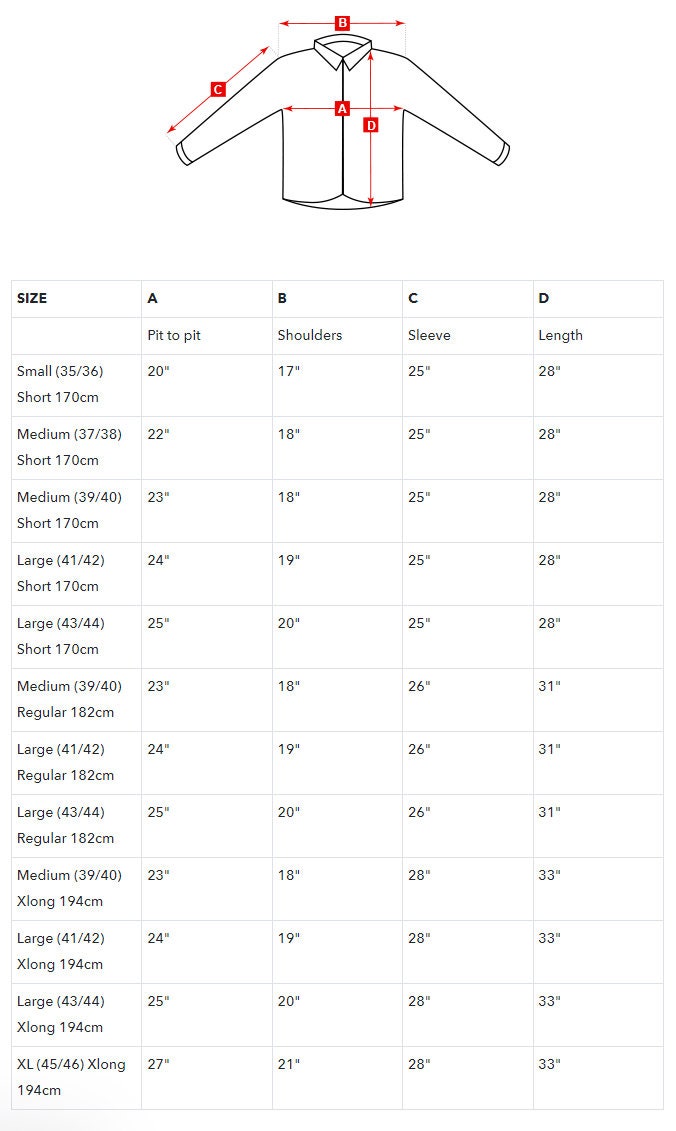Click the shirt collar in the diagram
The image size is (676, 1131).
pyautogui.click(x=343, y=52)
